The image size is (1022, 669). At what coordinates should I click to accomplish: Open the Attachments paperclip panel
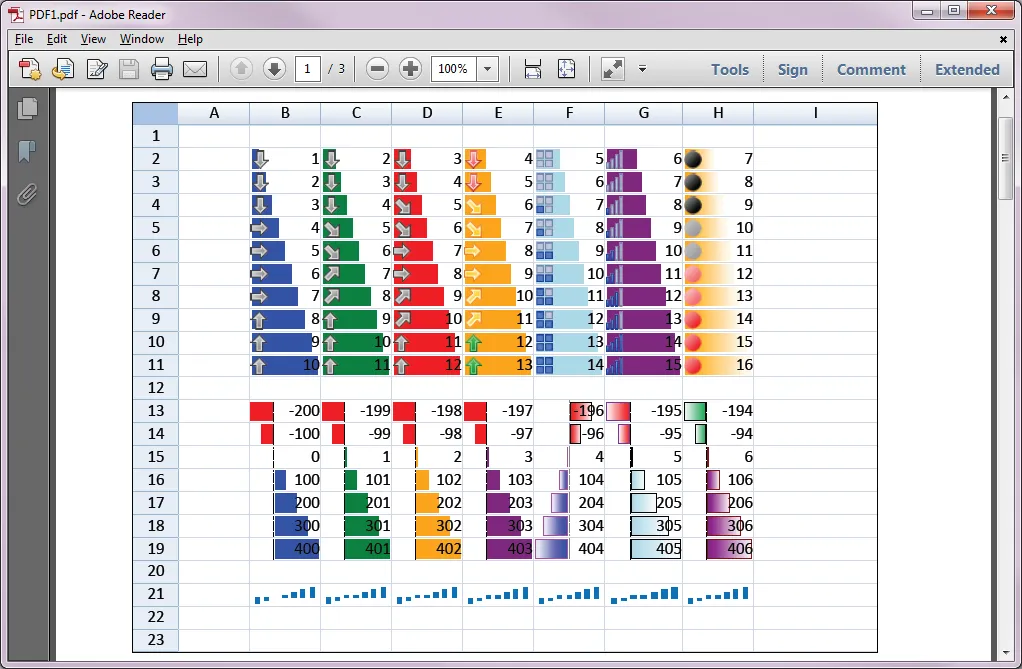click(27, 194)
